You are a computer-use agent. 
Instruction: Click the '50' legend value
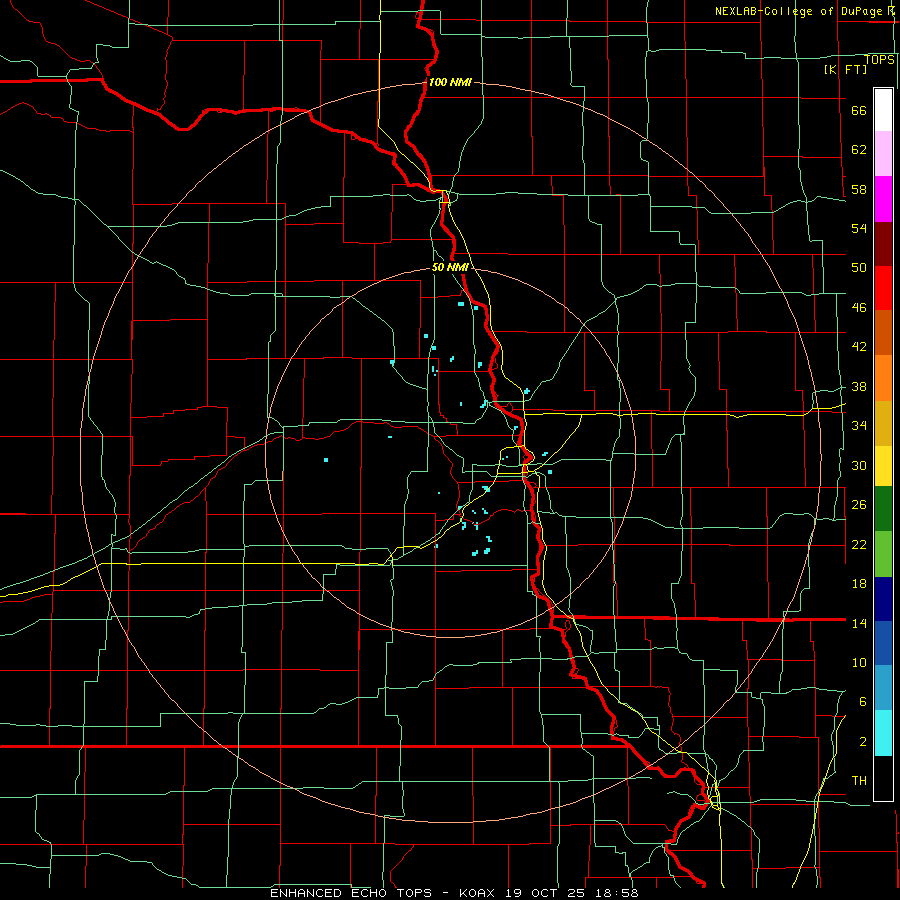859,268
